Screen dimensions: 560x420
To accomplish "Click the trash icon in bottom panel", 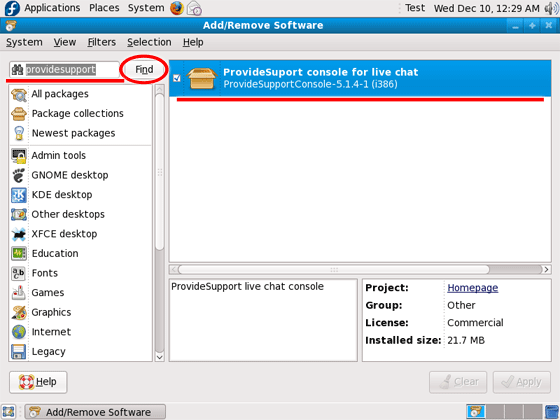I will [x=552, y=412].
